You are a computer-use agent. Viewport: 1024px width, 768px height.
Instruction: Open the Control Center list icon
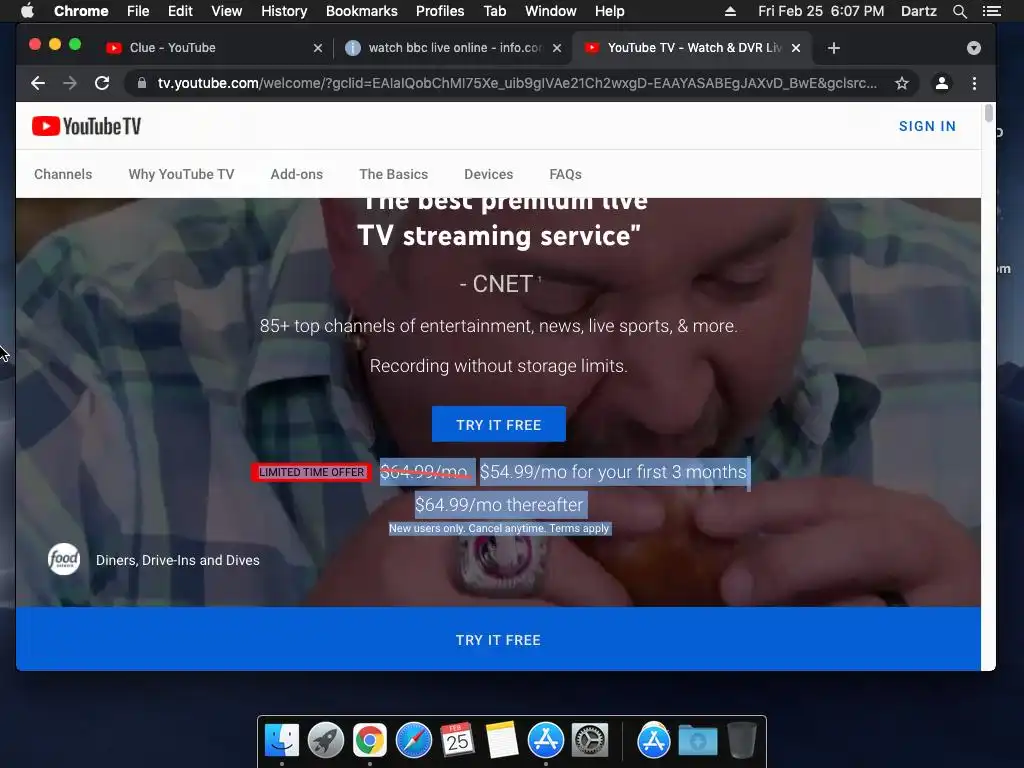click(991, 11)
